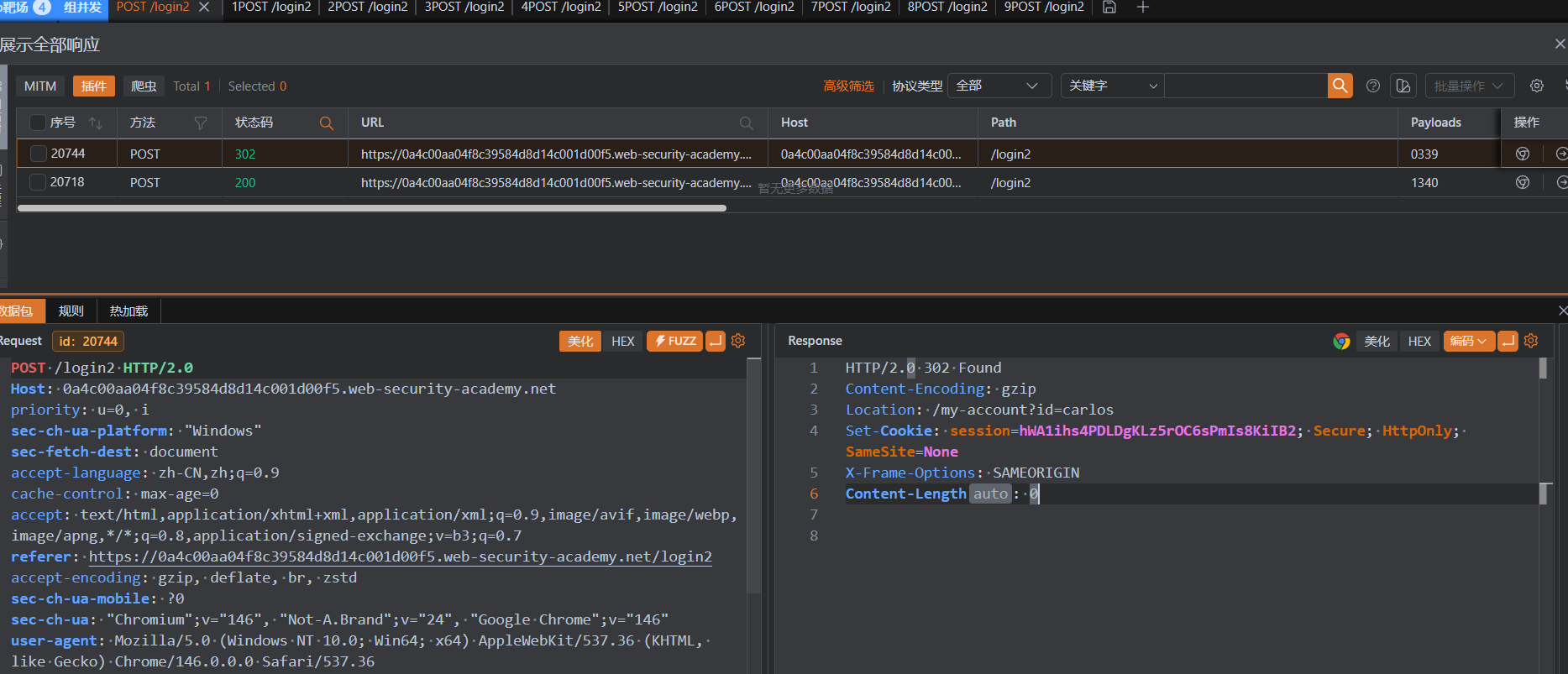Viewport: 1568px width, 674px height.
Task: Toggle the select-all checkbox beside 序号
Action: 38,123
